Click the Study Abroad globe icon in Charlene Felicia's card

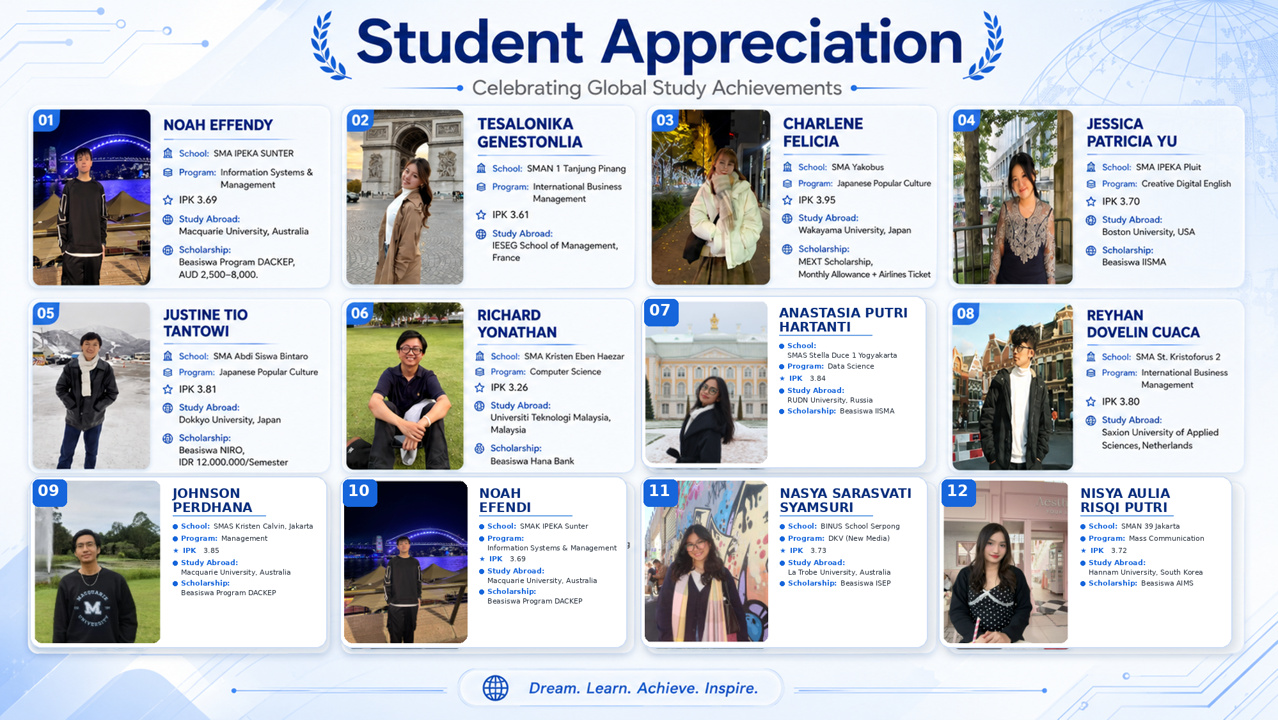point(787,218)
